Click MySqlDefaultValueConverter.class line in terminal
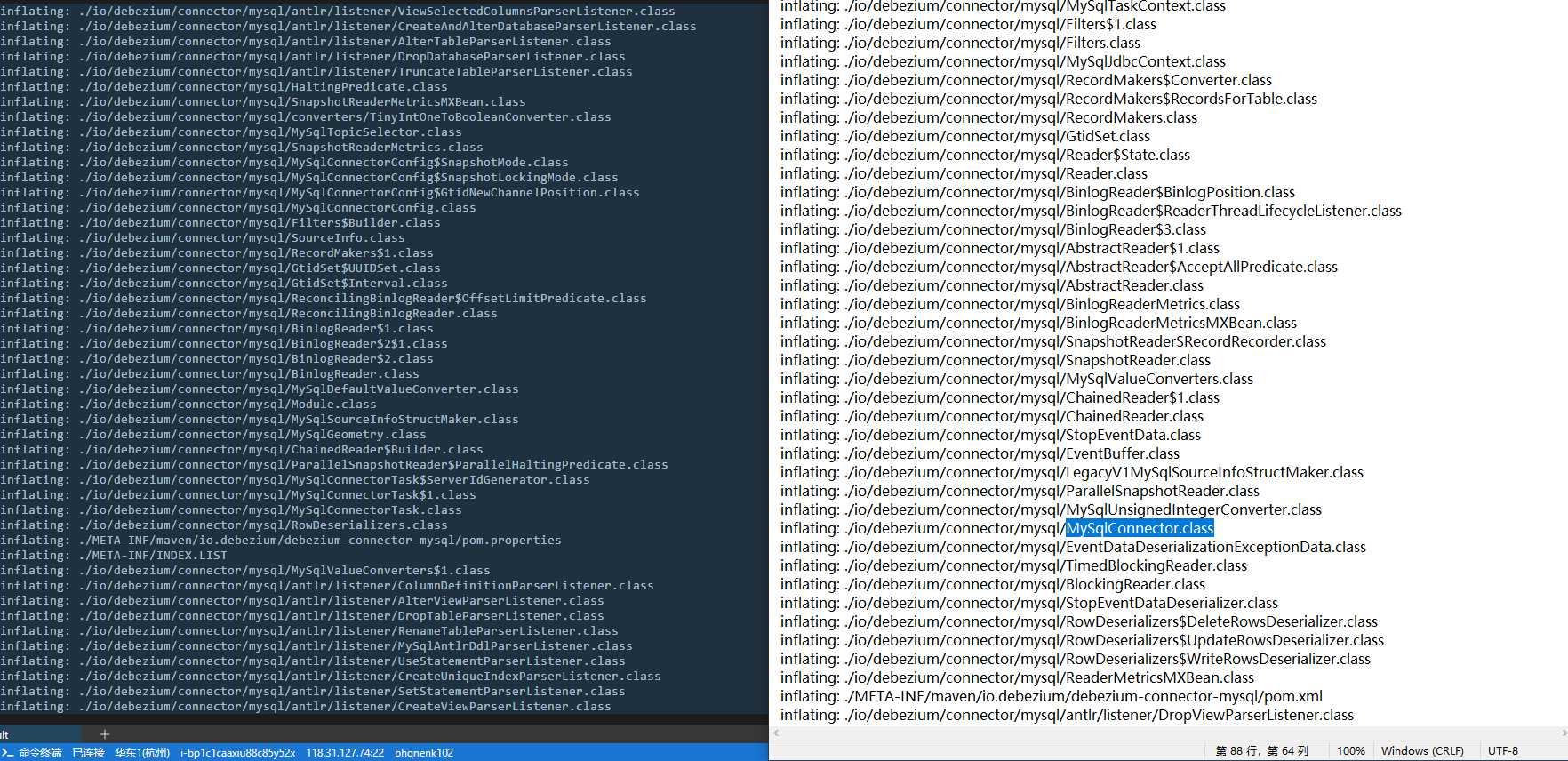The image size is (1568, 761). coord(260,389)
